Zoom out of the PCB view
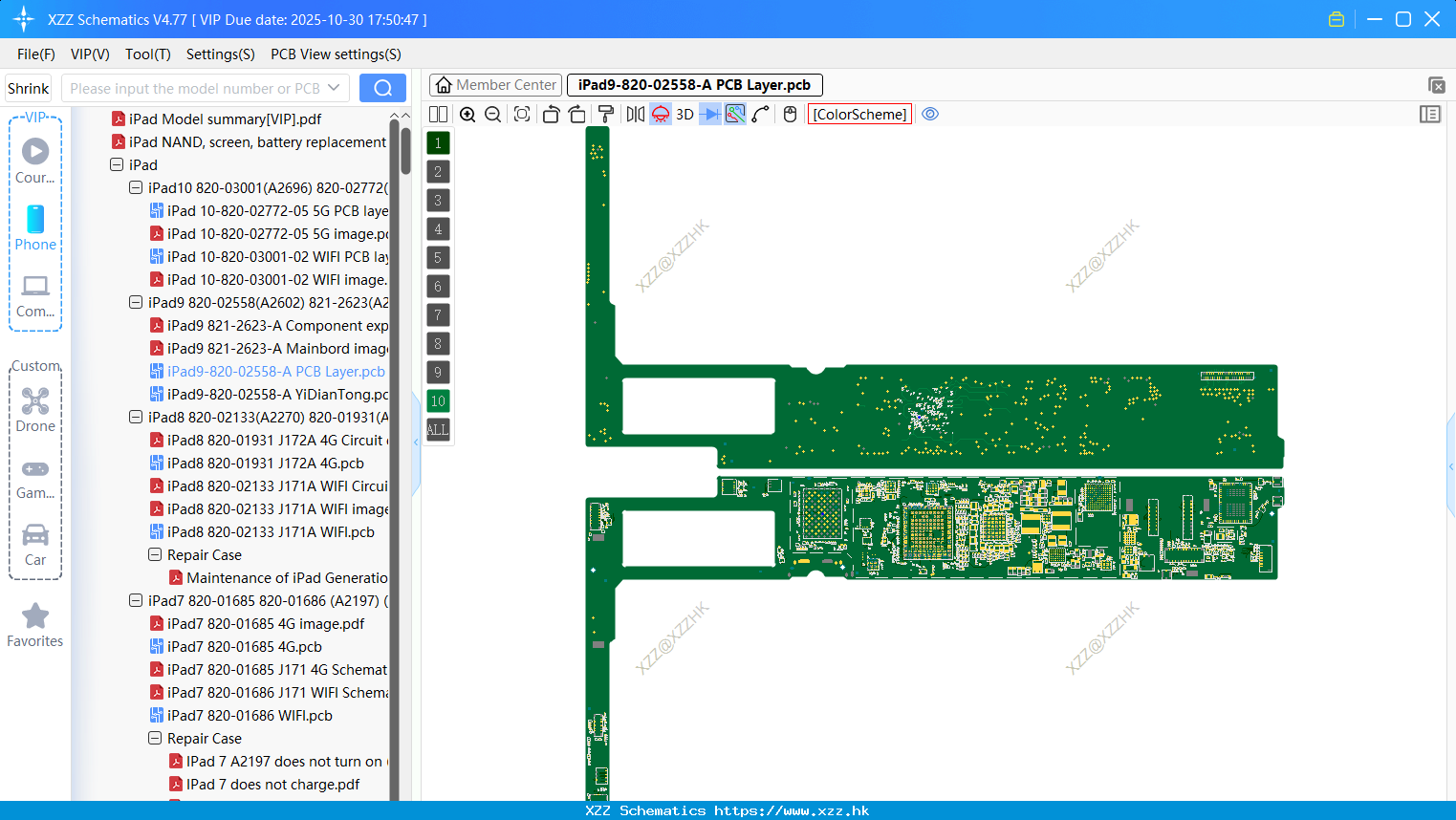The height and width of the screenshot is (820, 1456). 493,114
